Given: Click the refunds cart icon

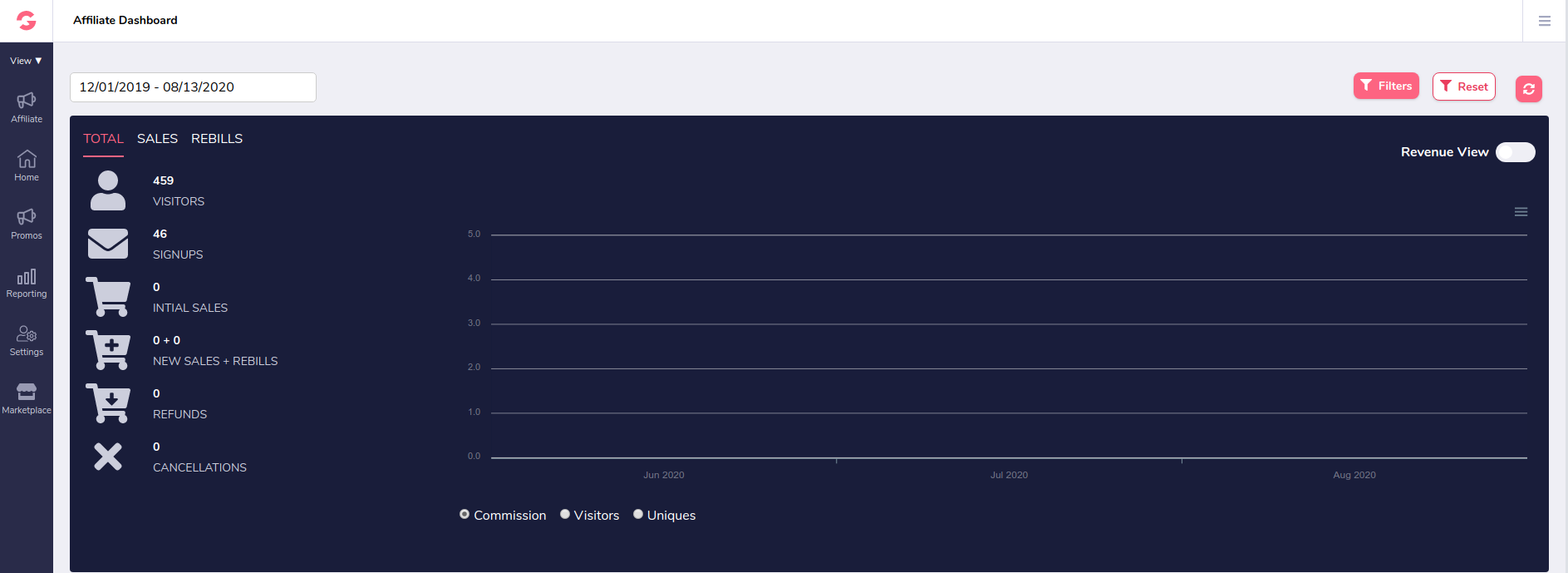Looking at the screenshot, I should pyautogui.click(x=108, y=403).
